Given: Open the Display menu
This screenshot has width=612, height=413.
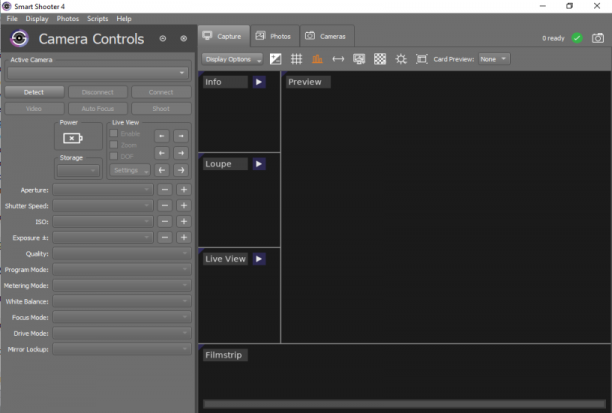Looking at the screenshot, I should pos(37,19).
